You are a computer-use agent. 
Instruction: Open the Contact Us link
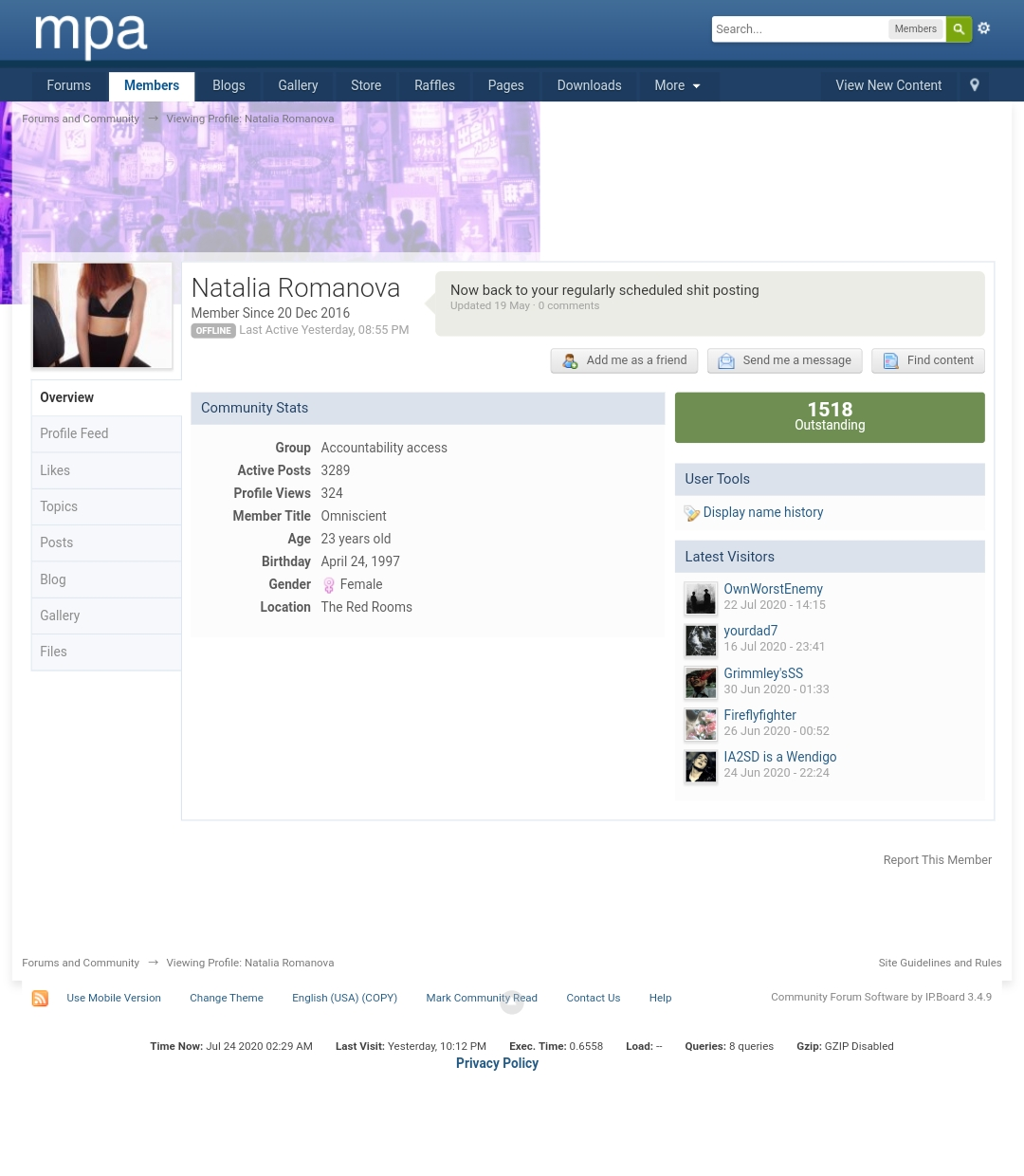tap(593, 998)
